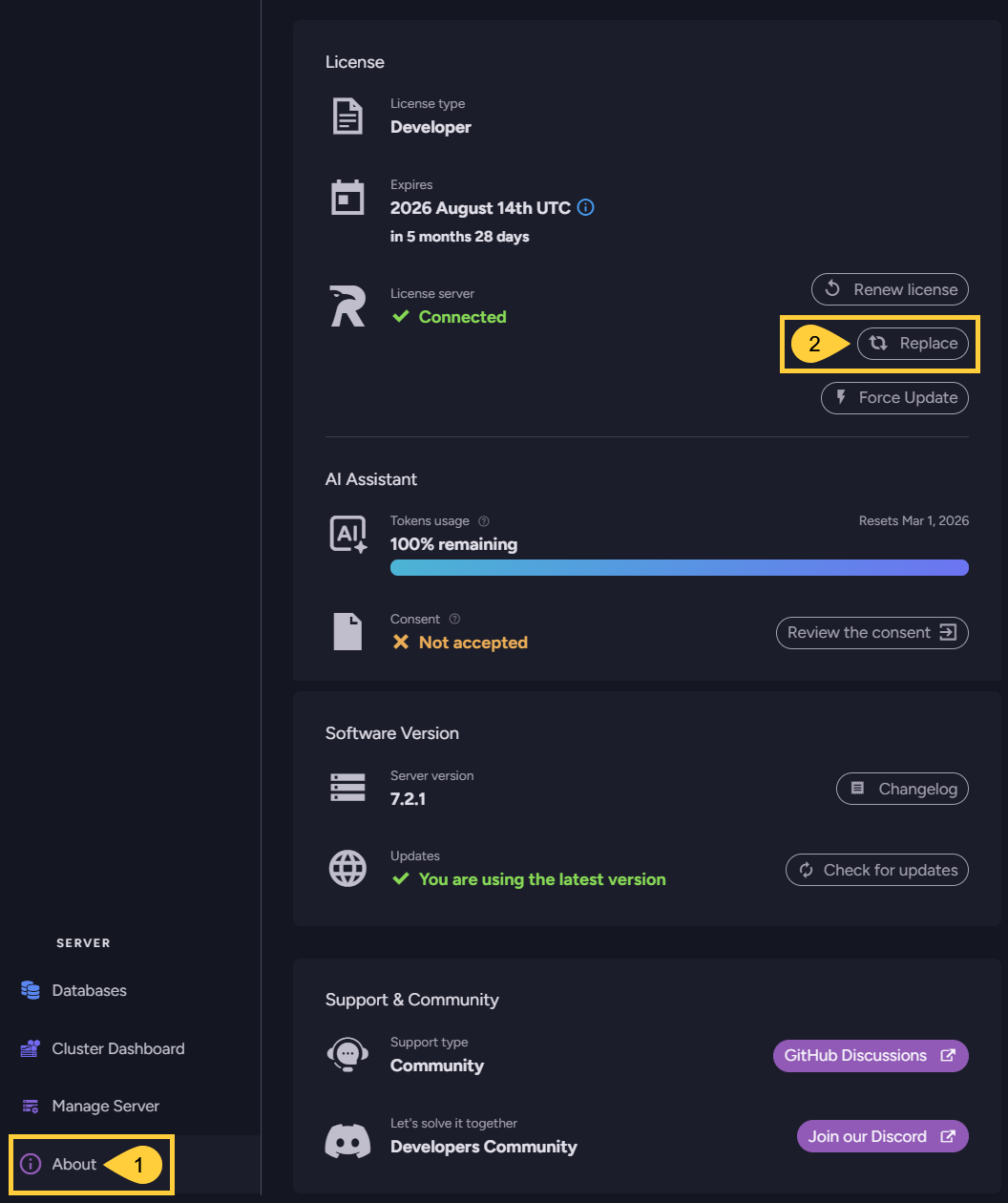Viewport: 1008px width, 1203px height.
Task: Click the Databases stack icon in sidebar
Action: click(31, 991)
